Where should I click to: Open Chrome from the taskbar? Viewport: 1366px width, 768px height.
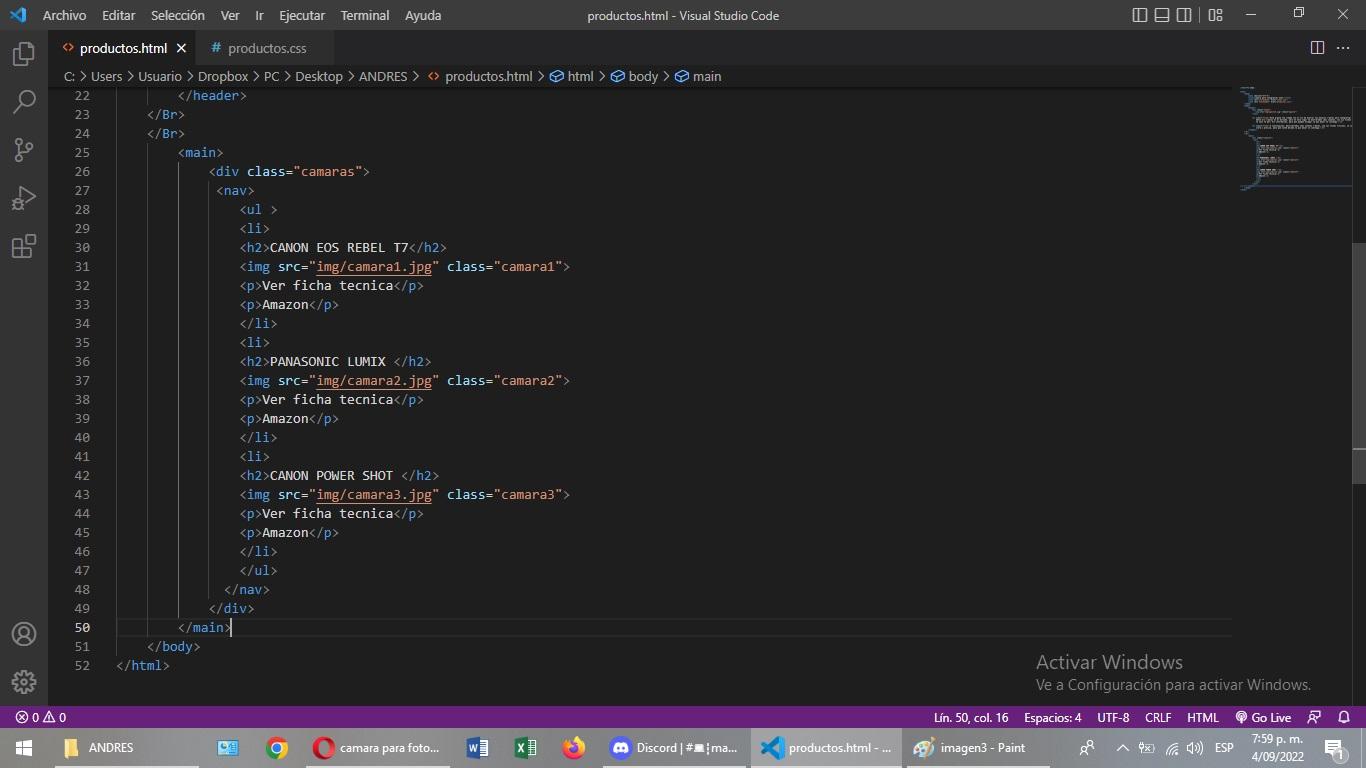(277, 748)
